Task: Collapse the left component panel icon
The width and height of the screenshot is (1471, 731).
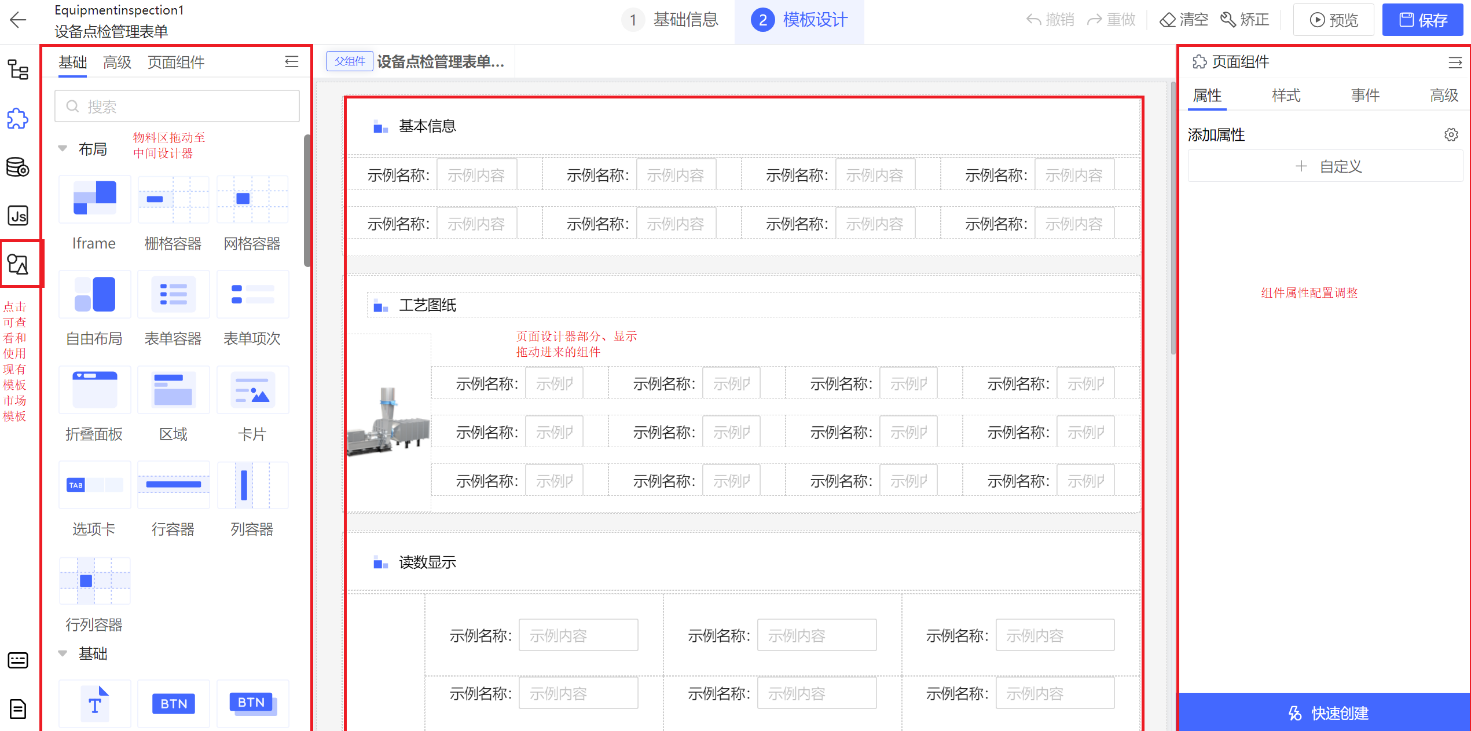Action: [291, 62]
